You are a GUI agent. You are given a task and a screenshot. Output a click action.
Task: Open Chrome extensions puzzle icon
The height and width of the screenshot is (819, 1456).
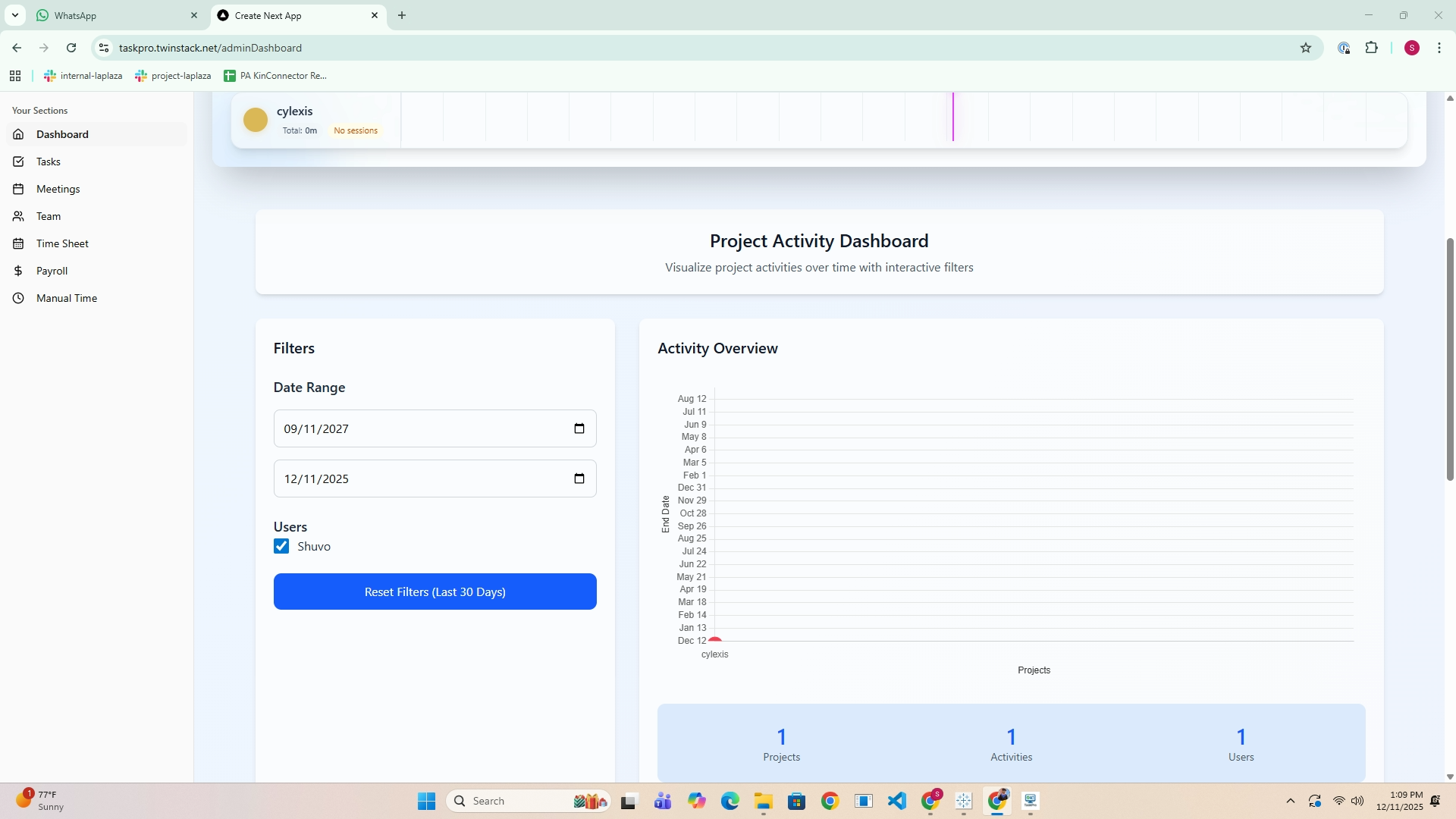point(1371,48)
